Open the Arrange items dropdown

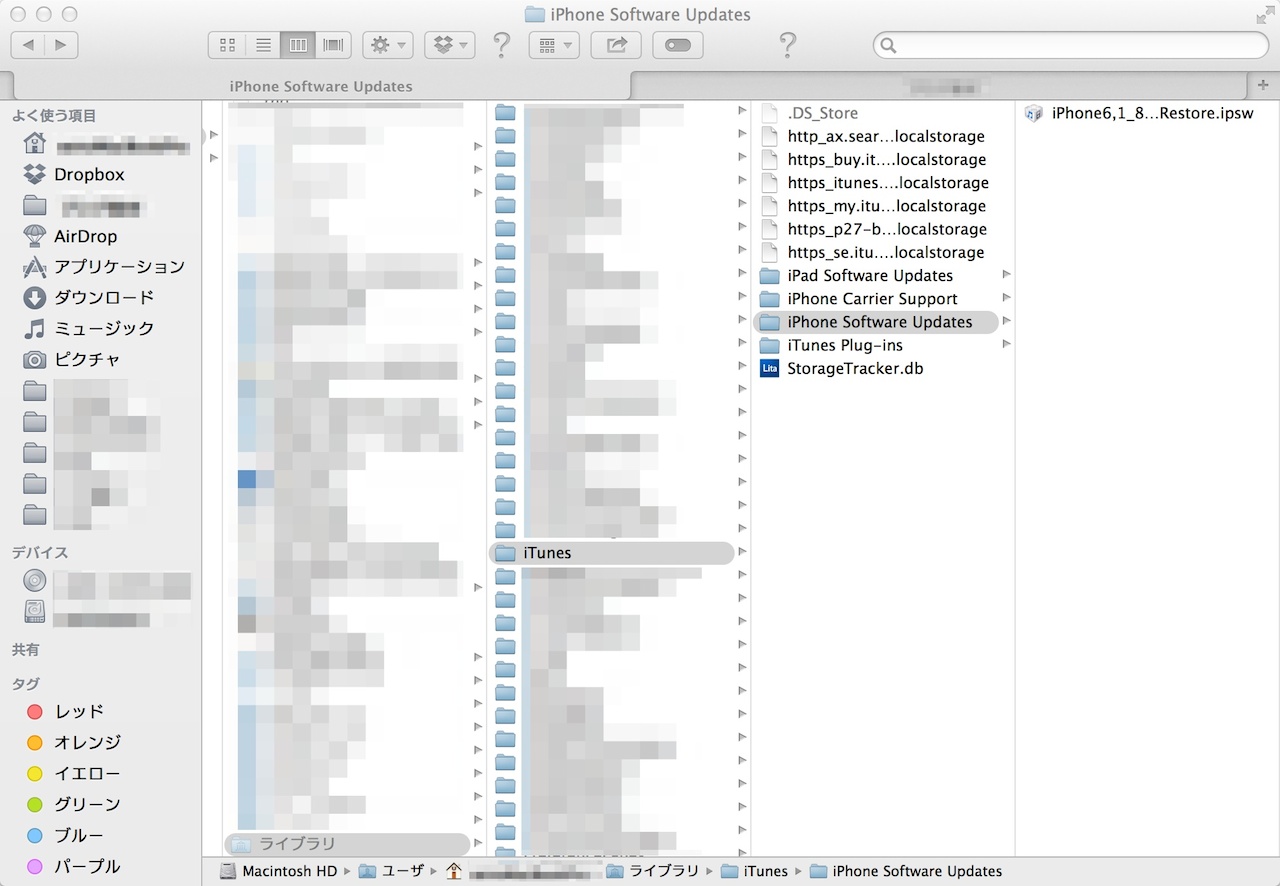(554, 45)
